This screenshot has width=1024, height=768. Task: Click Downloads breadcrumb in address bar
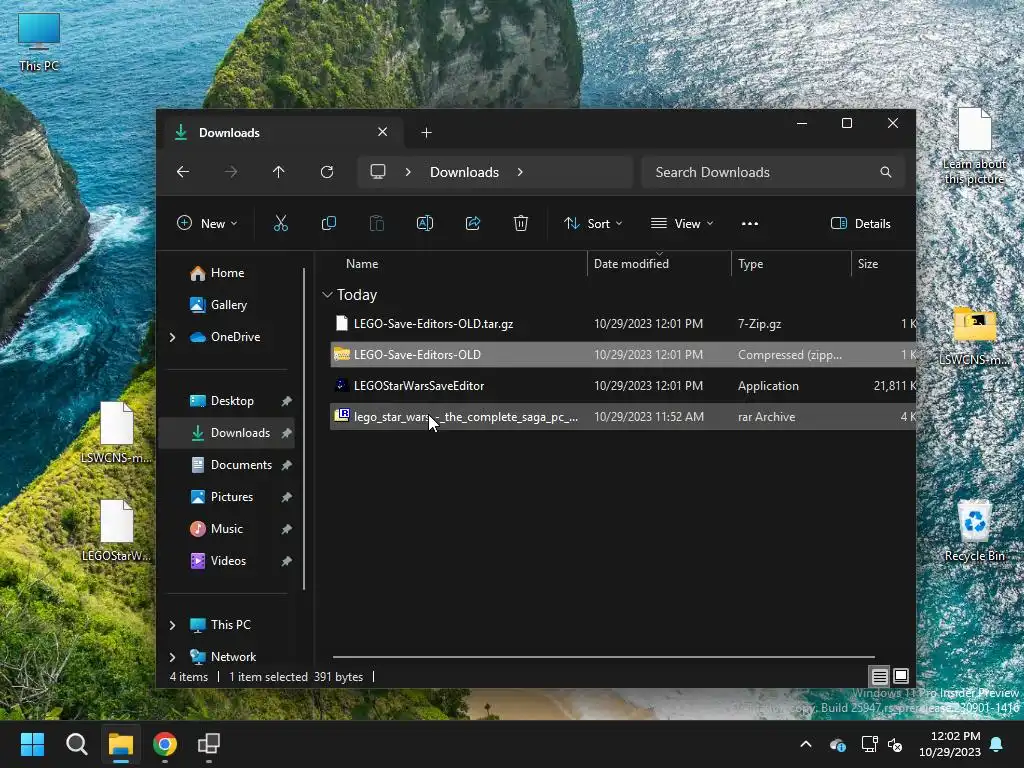(464, 172)
